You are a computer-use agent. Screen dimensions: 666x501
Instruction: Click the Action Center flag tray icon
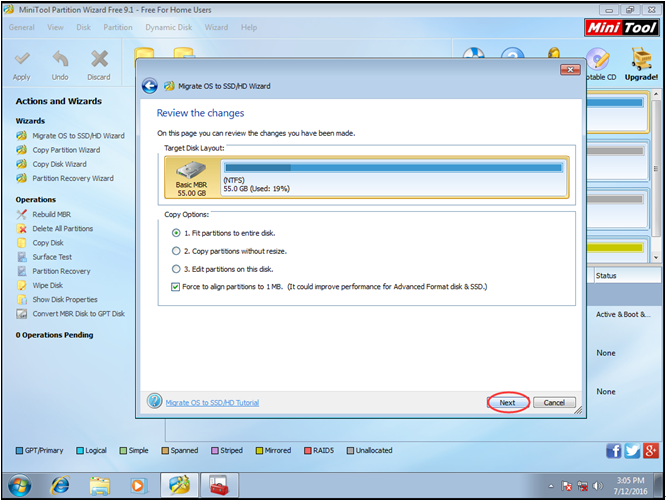pos(566,486)
